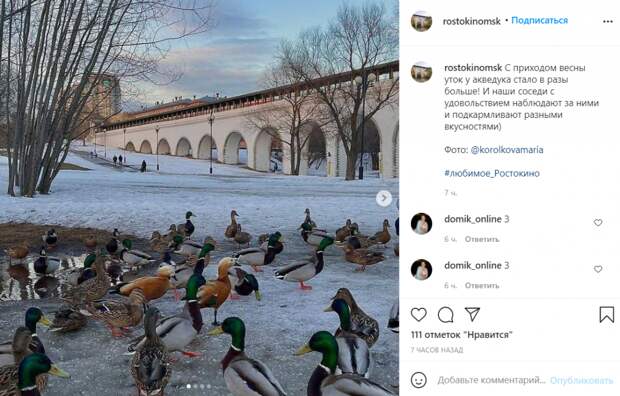Click Подписаться to follow rostokinomsk
620x396 pixels.
tap(539, 21)
